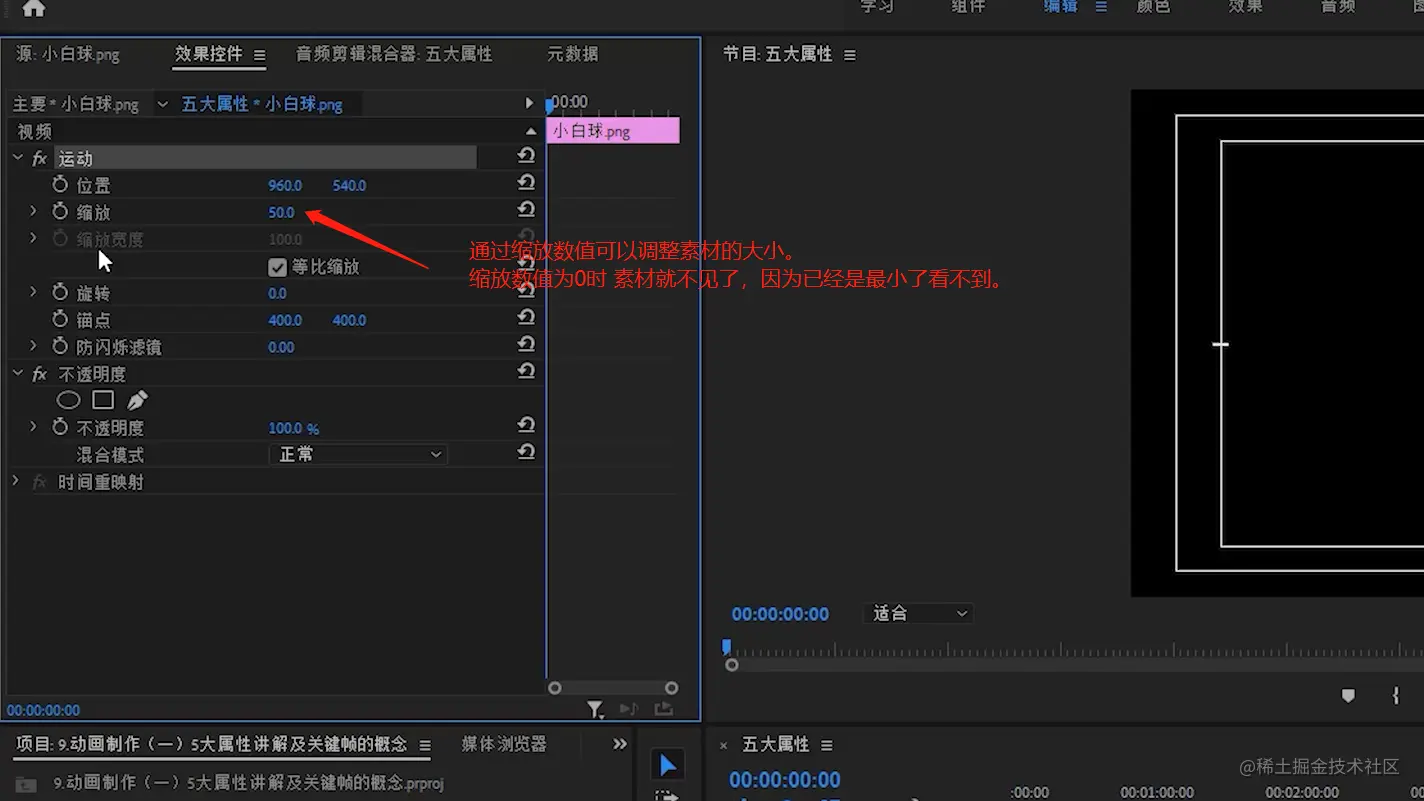Expand the 缩放 property
This screenshot has width=1424, height=801.
coord(33,211)
